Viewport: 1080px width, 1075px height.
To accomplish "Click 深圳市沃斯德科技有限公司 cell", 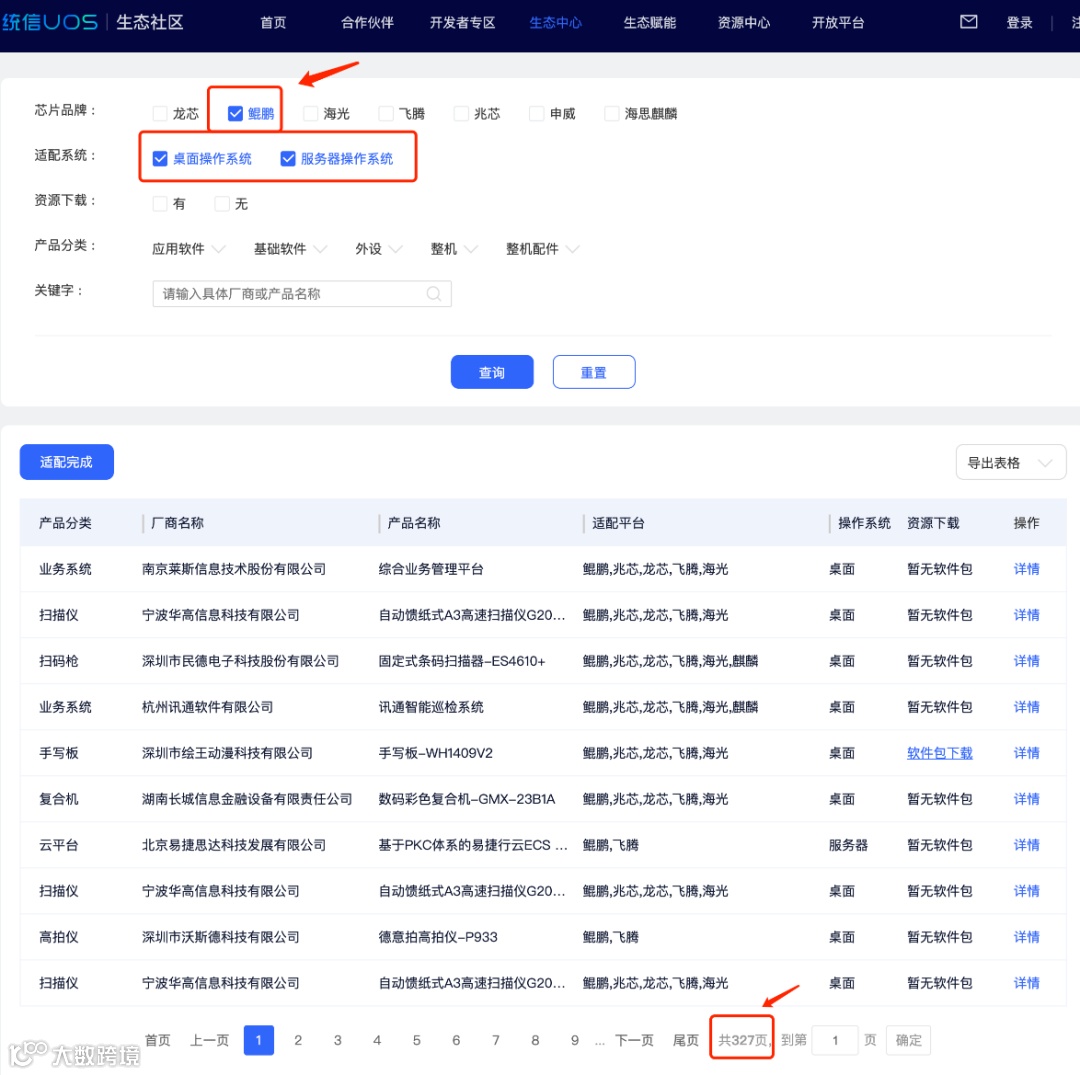I will tap(220, 937).
